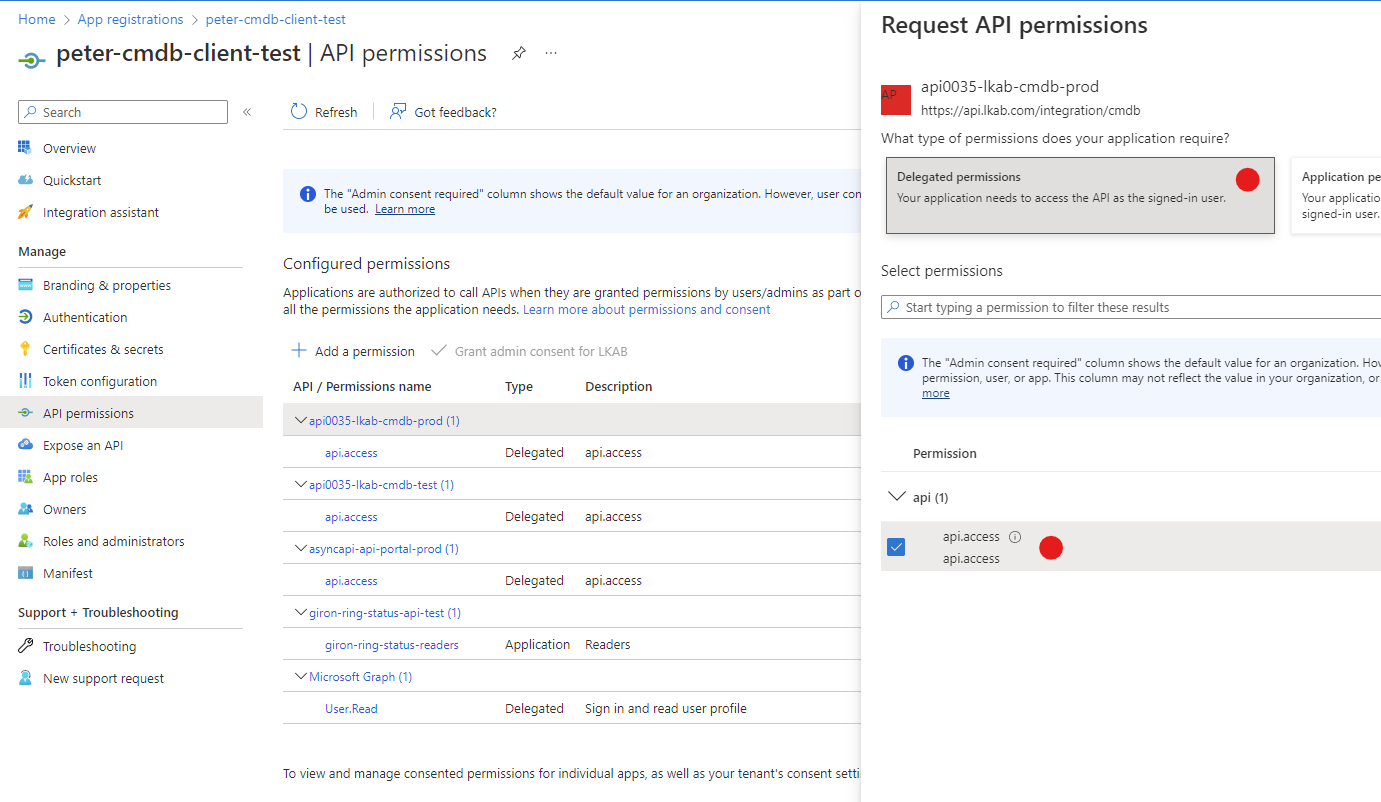Select the Application permissions option

click(1340, 195)
